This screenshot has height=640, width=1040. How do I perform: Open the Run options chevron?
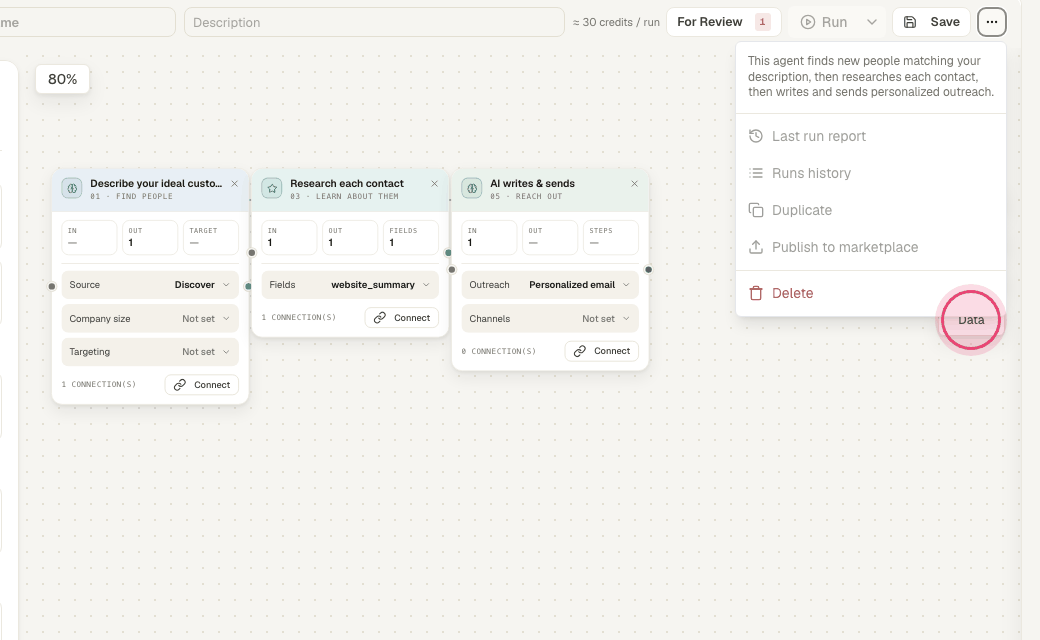872,22
